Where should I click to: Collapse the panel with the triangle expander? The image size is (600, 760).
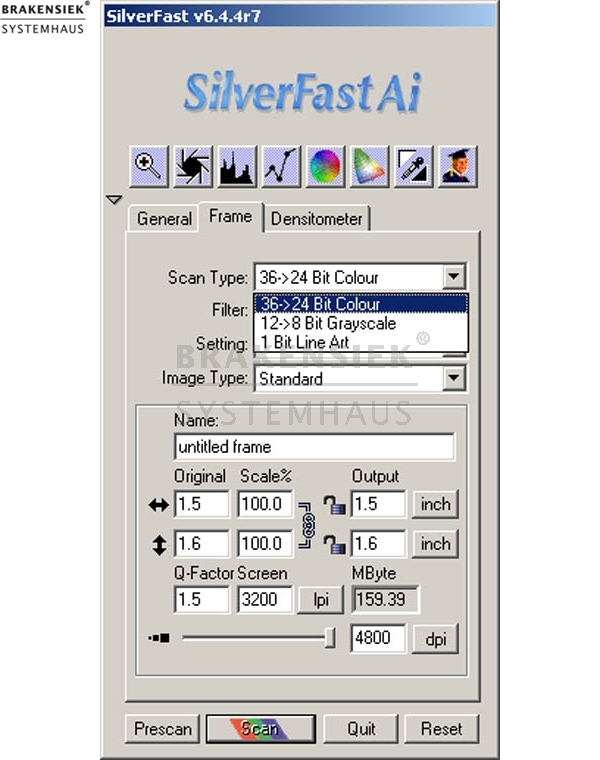114,199
